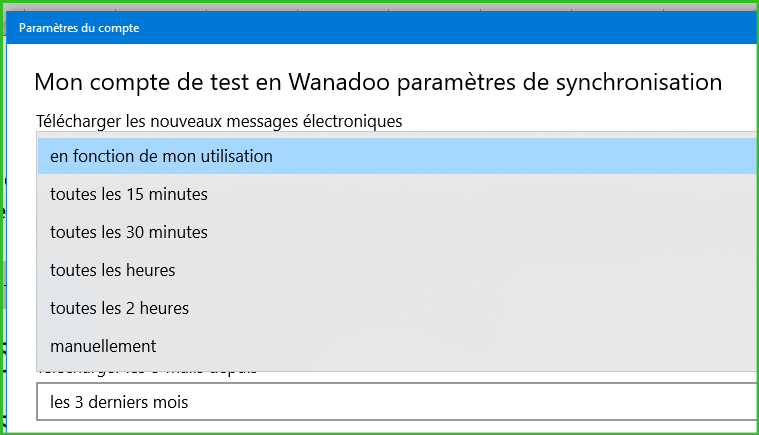Select "en fonction de mon utilisation" option
This screenshot has width=759, height=435.
(x=161, y=156)
